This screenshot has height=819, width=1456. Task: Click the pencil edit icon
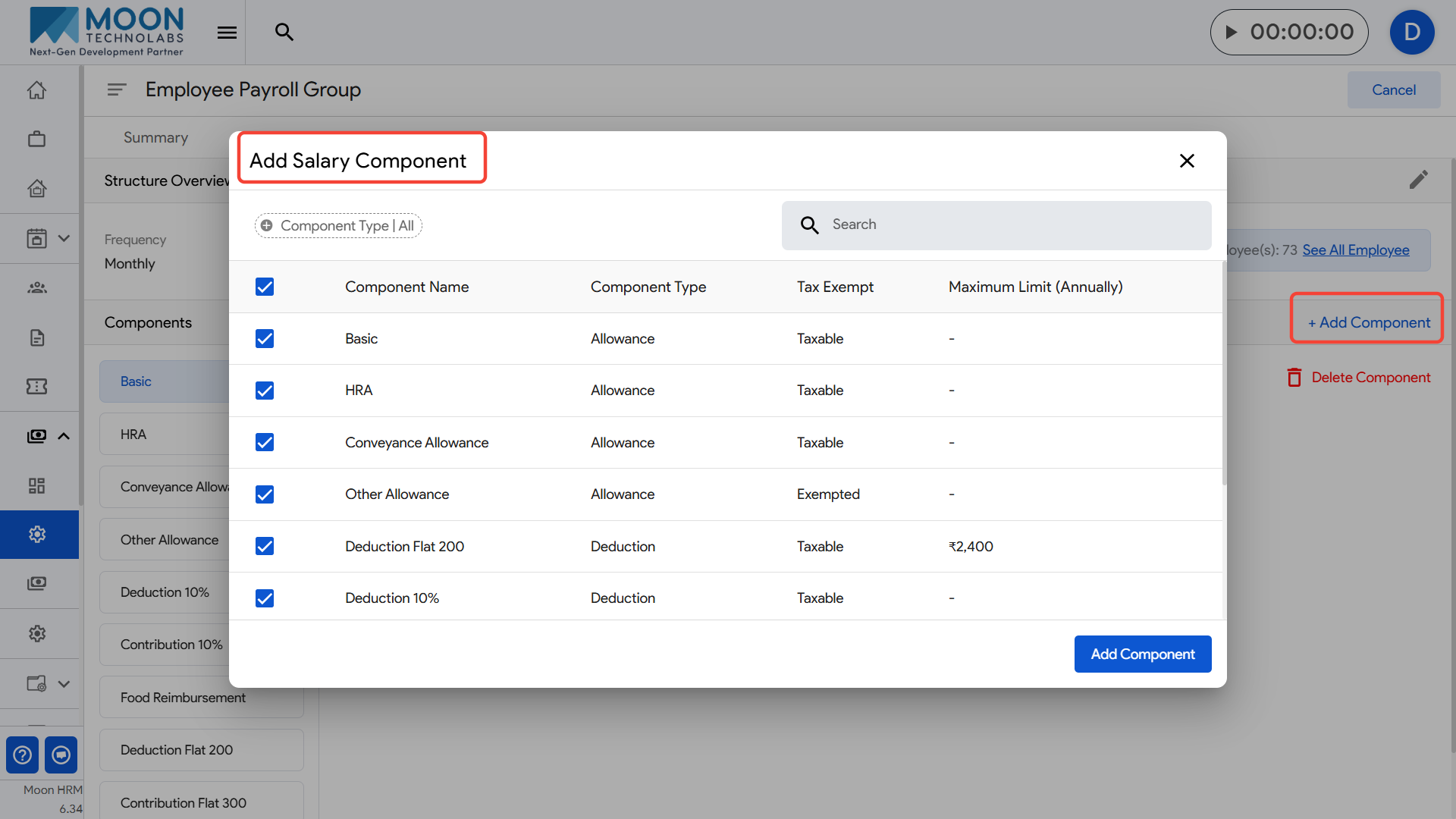tap(1418, 180)
